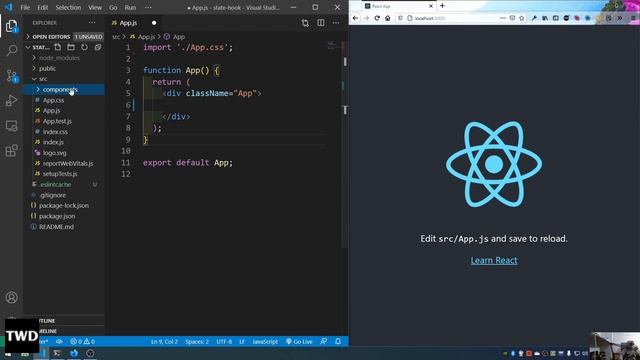
Task: Open Explorer panel more actions ellipsis
Action: click(x=92, y=23)
